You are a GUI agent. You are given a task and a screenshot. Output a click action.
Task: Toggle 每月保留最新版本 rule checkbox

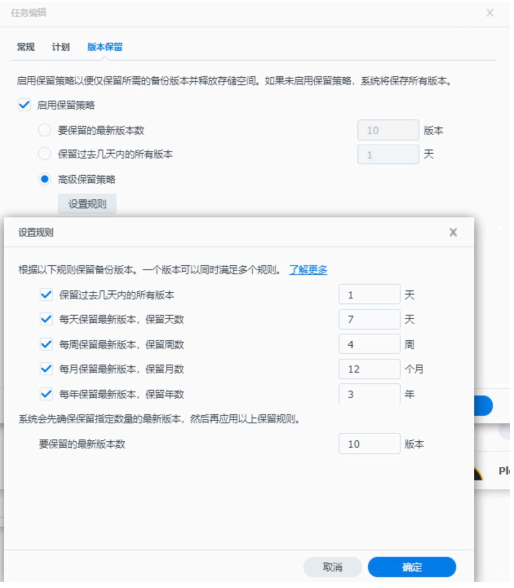tap(46, 369)
